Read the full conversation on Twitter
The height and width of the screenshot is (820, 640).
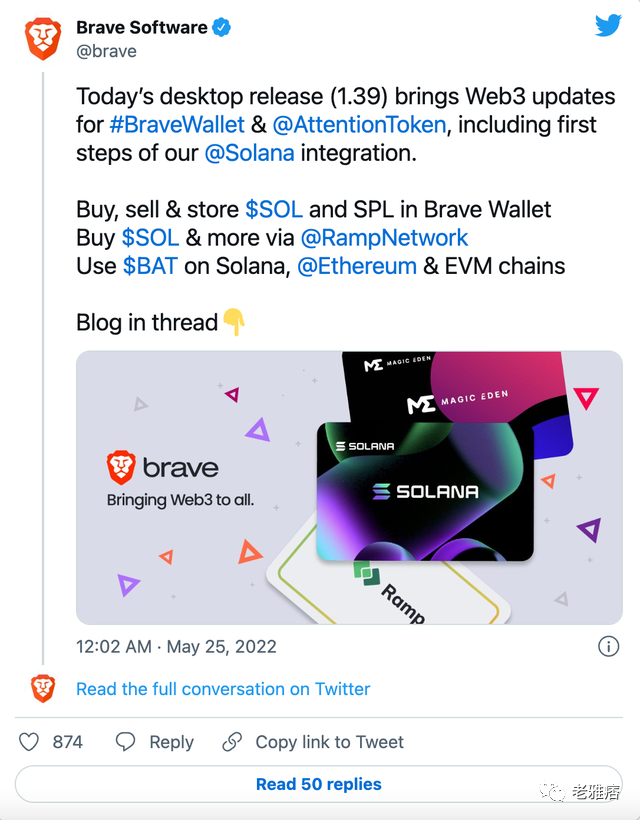[223, 689]
